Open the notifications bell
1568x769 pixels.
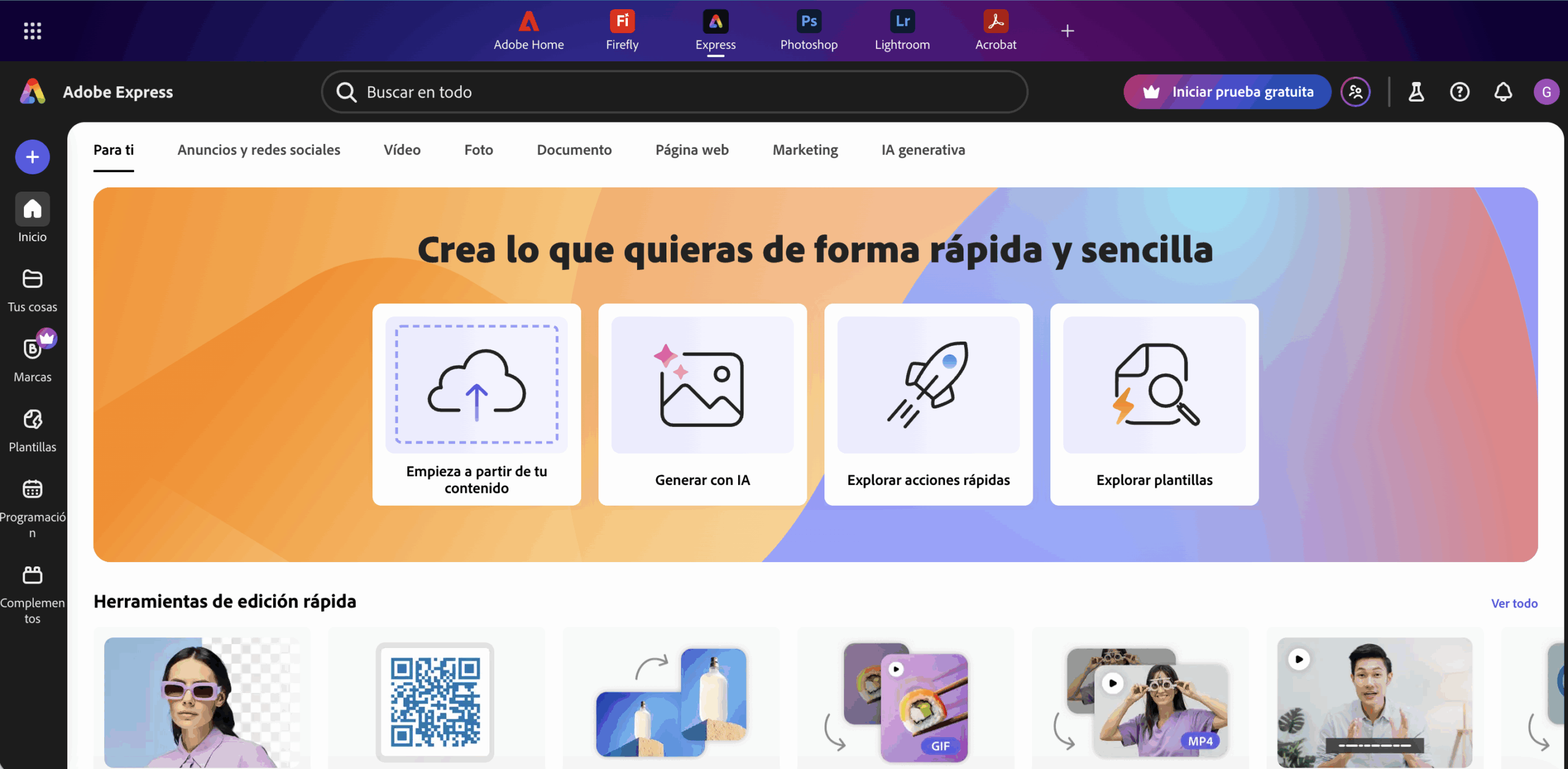tap(1503, 92)
